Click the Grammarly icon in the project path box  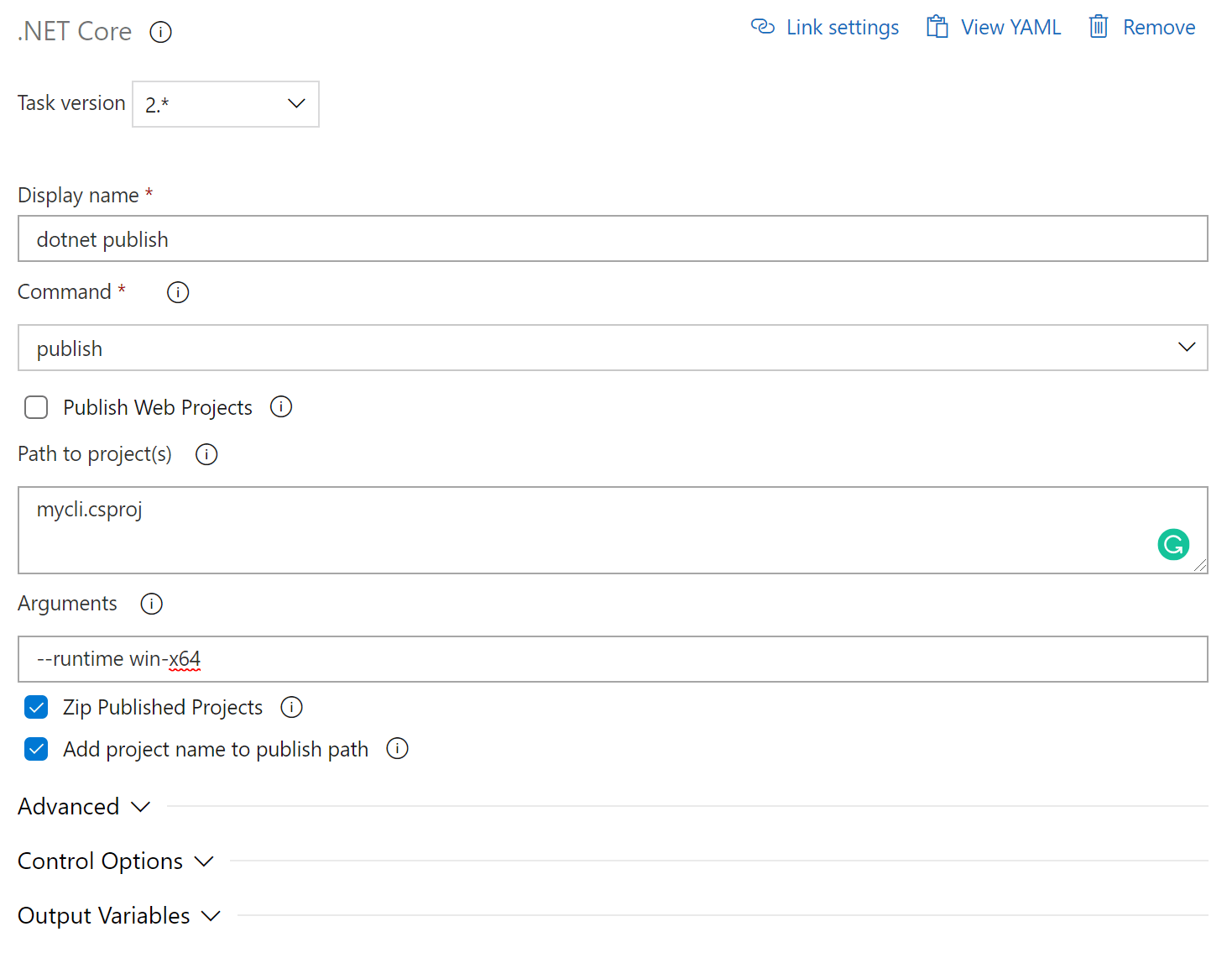[1173, 544]
